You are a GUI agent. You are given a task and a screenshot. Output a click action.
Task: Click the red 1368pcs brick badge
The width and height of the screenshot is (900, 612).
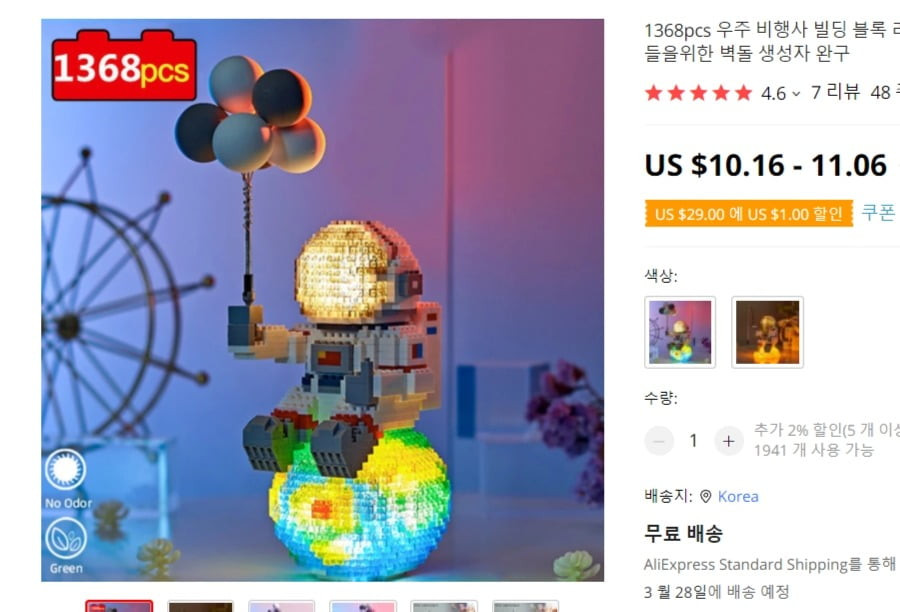point(124,65)
